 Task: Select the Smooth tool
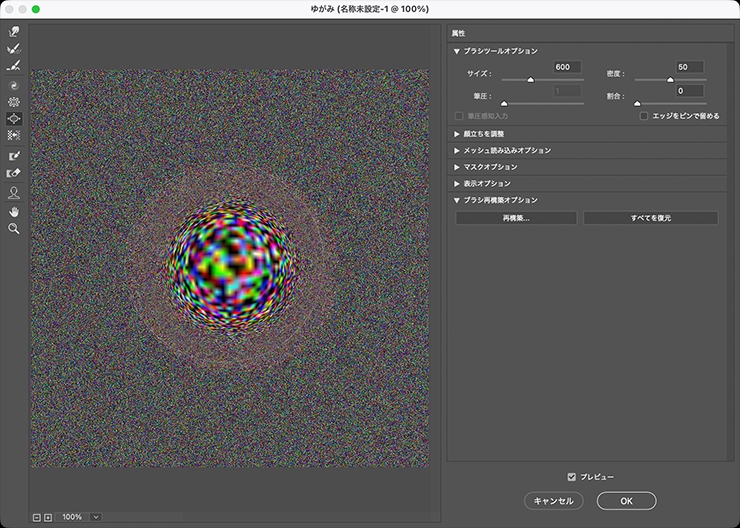pyautogui.click(x=14, y=65)
